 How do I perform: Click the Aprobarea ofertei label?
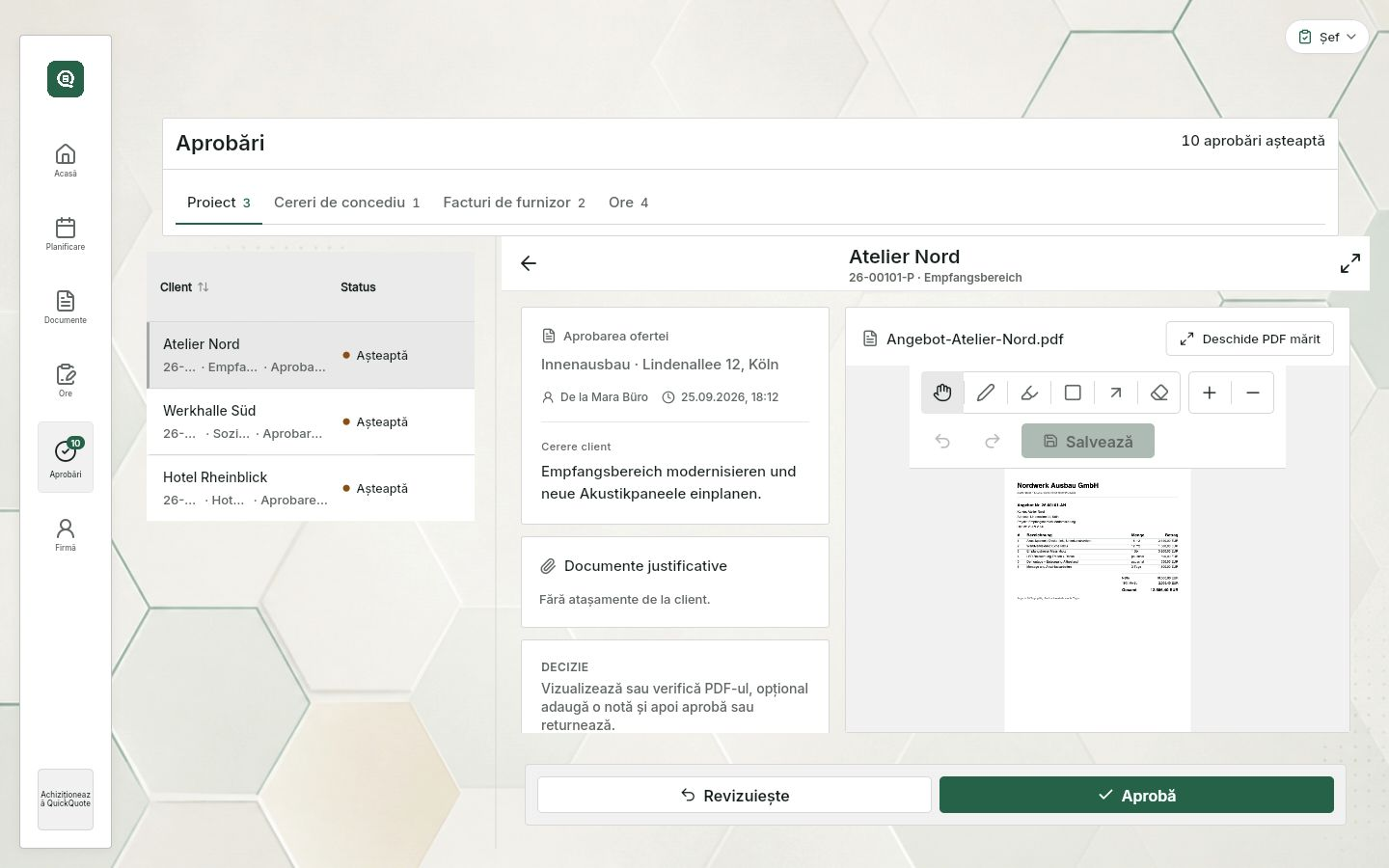(615, 337)
